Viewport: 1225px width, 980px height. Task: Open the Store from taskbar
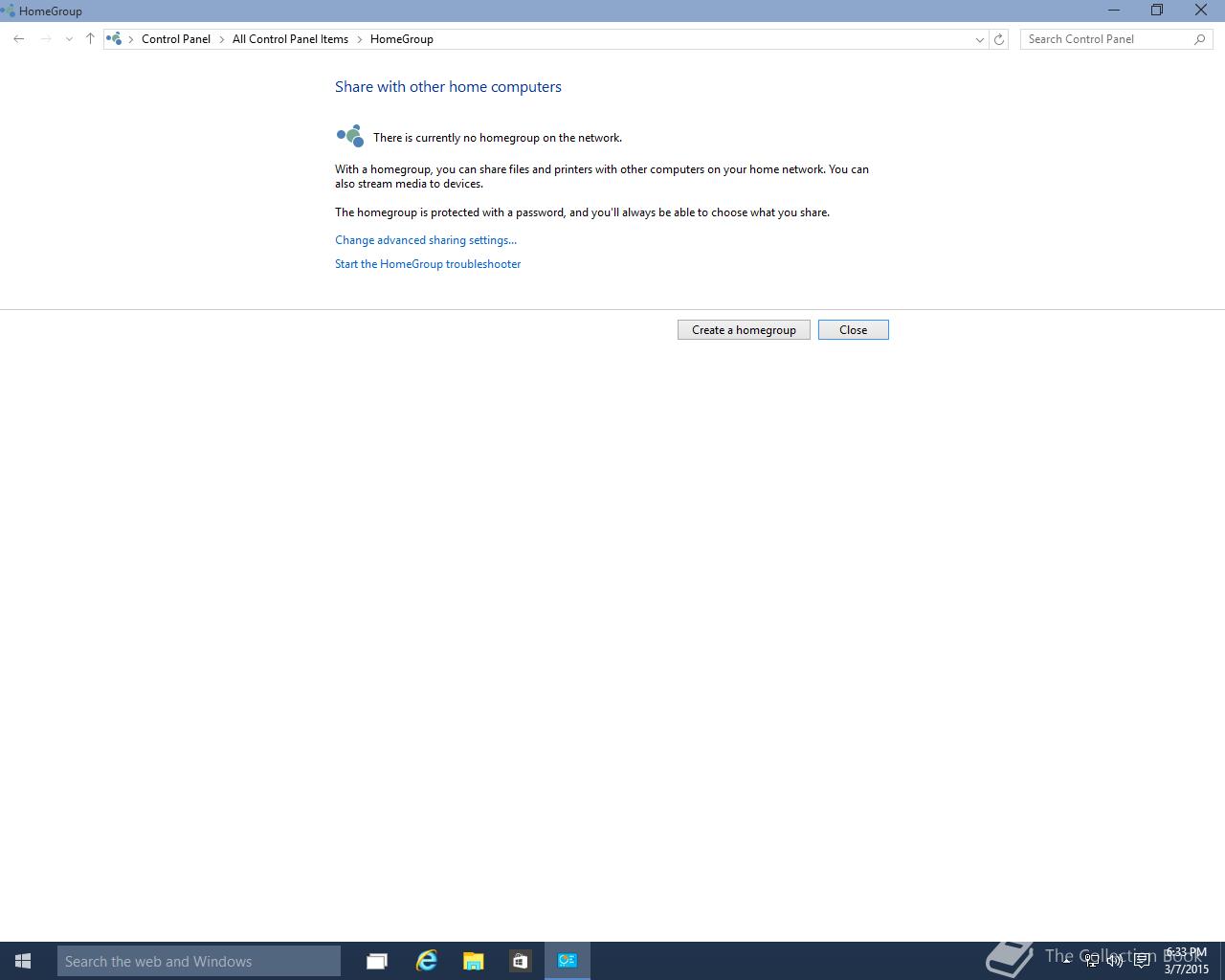coord(520,961)
